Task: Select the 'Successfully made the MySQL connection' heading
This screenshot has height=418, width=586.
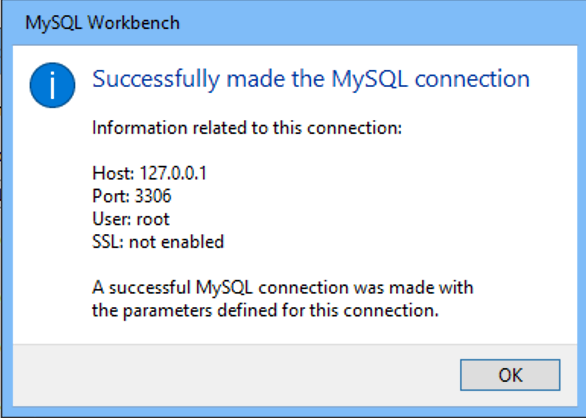Action: (311, 79)
